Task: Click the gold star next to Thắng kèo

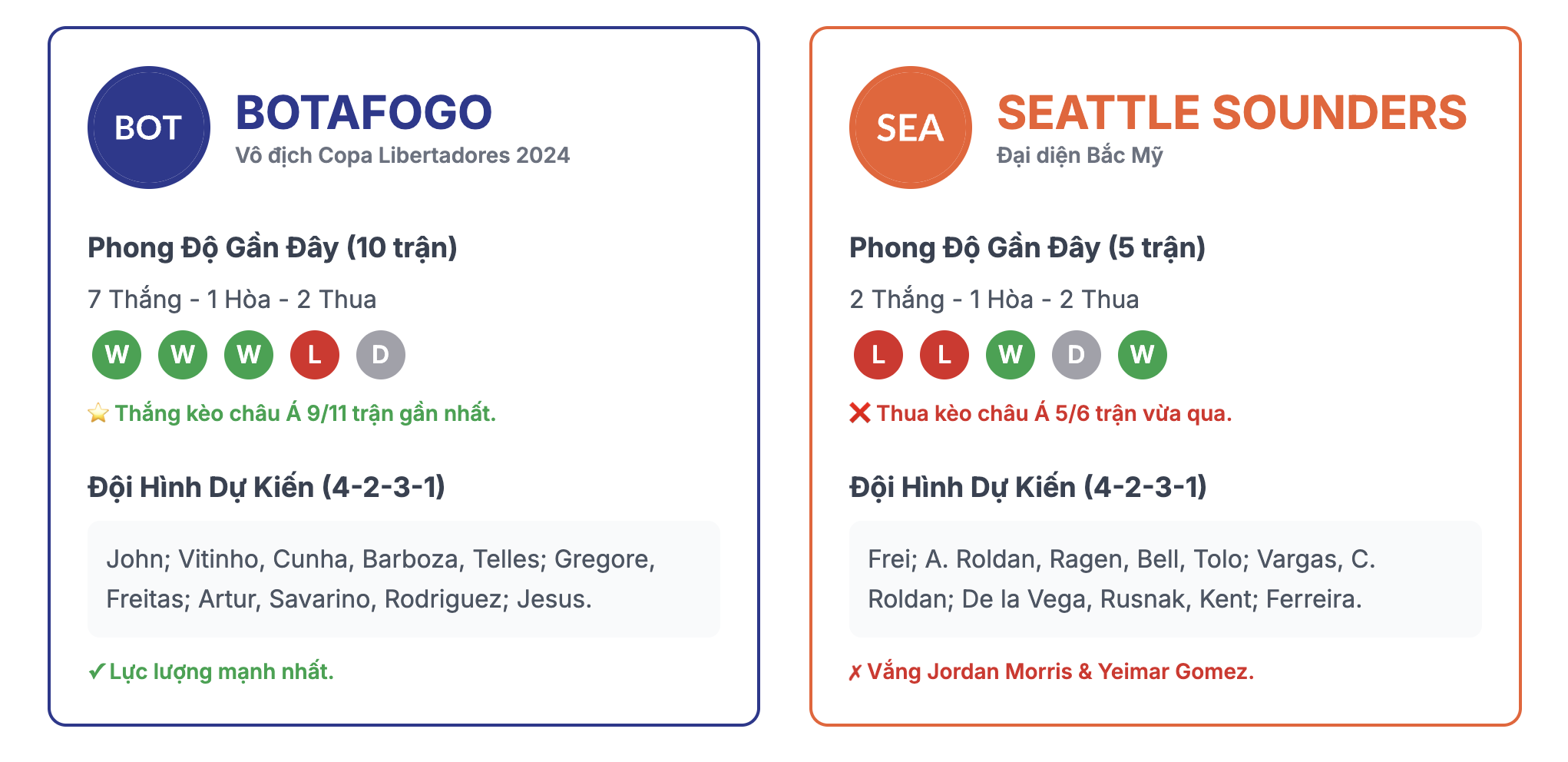Action: 98,413
